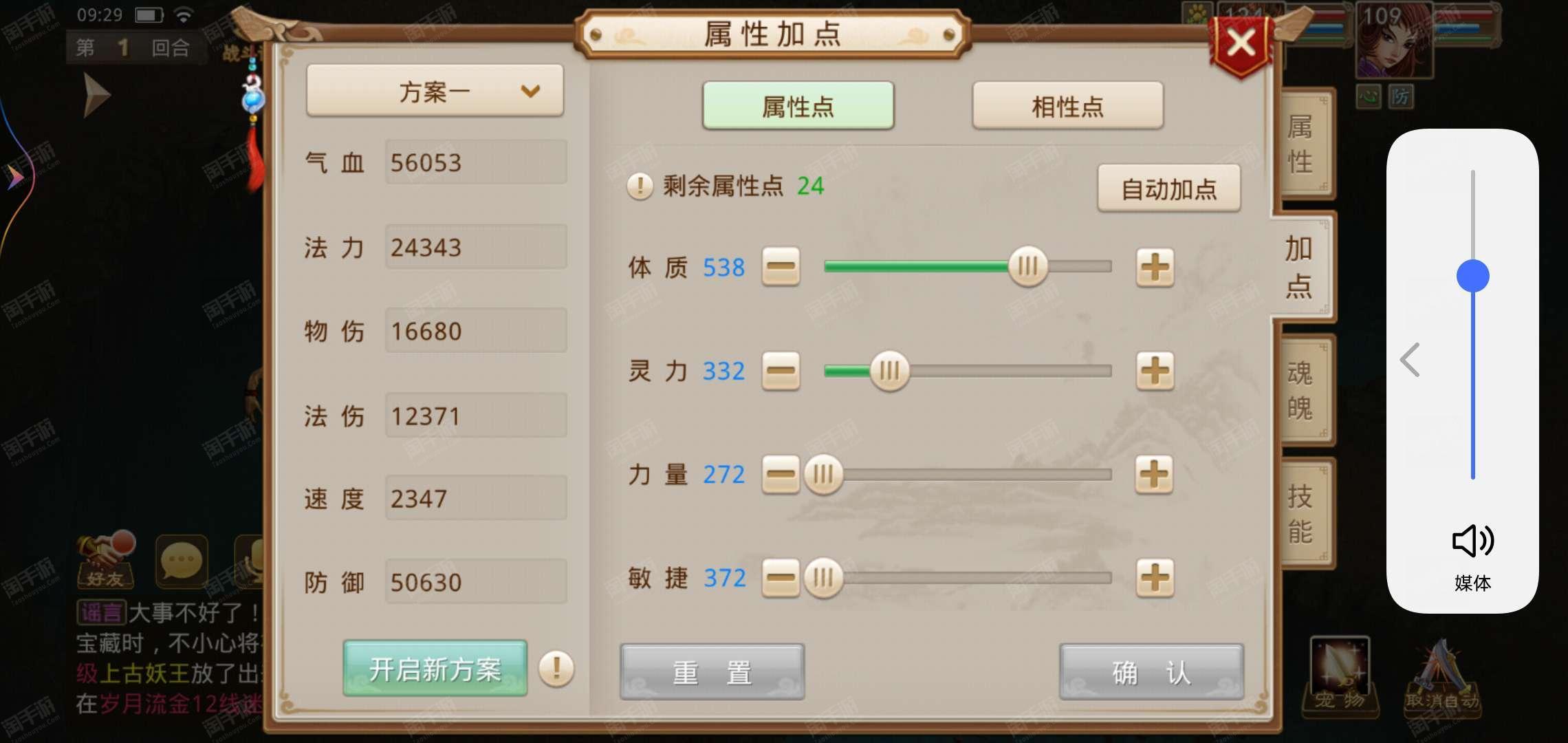Switch to the 属性点 tab

click(x=798, y=106)
